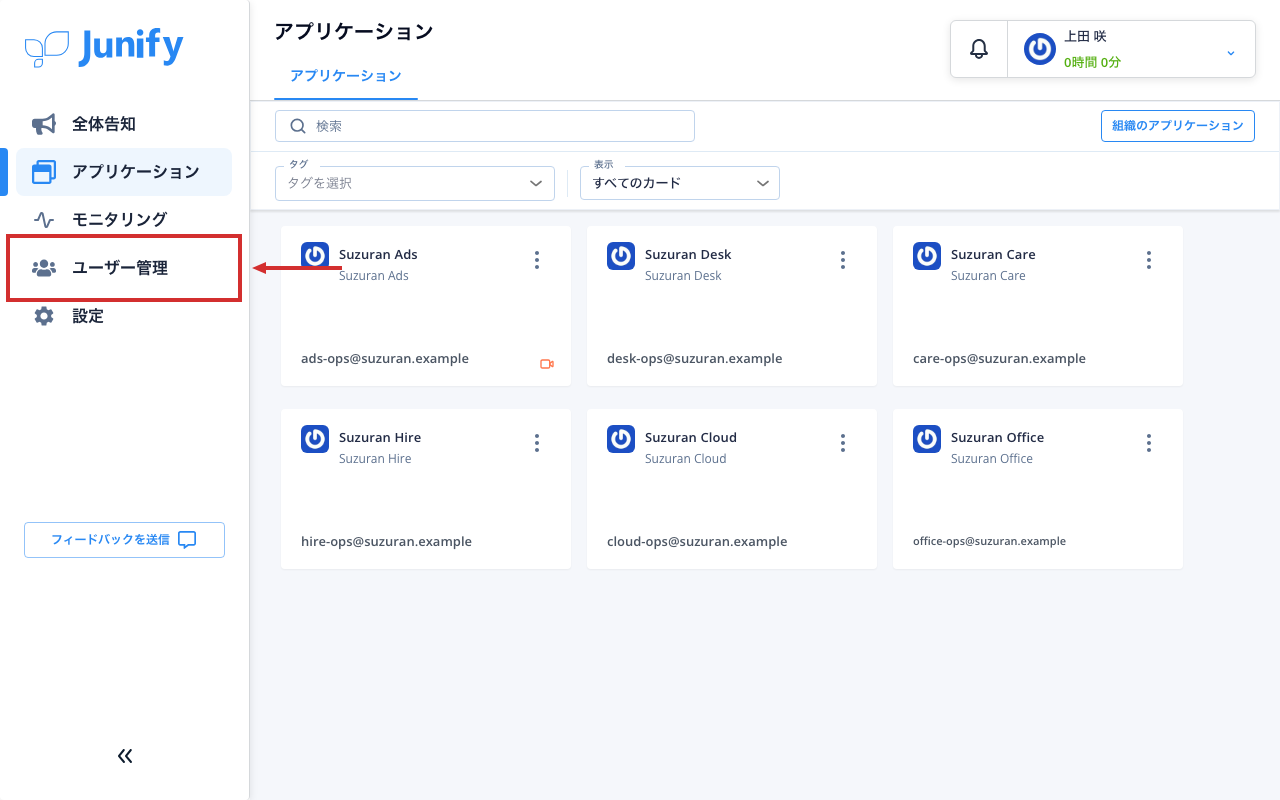Click the 全体告知 megaphone icon
Viewport: 1280px width, 800px height.
(x=44, y=124)
